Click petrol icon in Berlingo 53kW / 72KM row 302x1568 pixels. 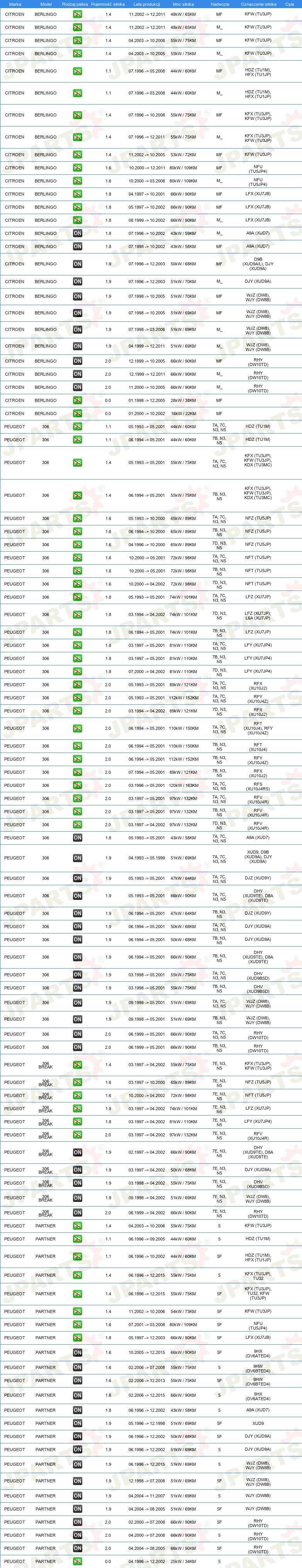[77, 155]
